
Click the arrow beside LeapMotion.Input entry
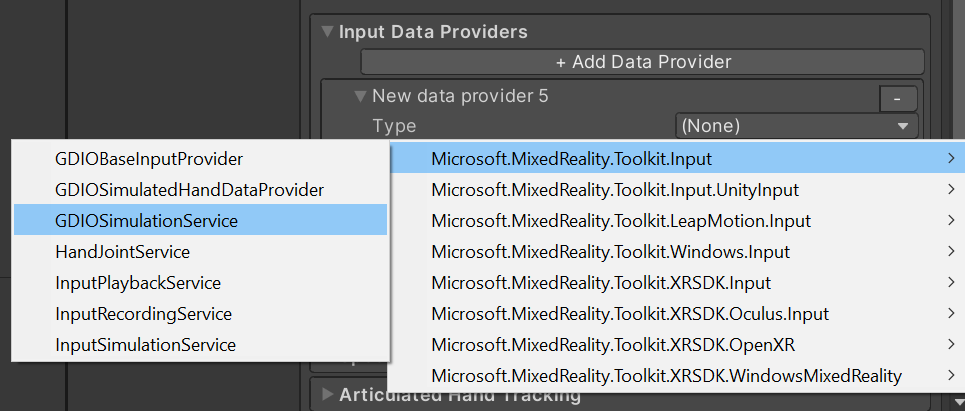(952, 220)
